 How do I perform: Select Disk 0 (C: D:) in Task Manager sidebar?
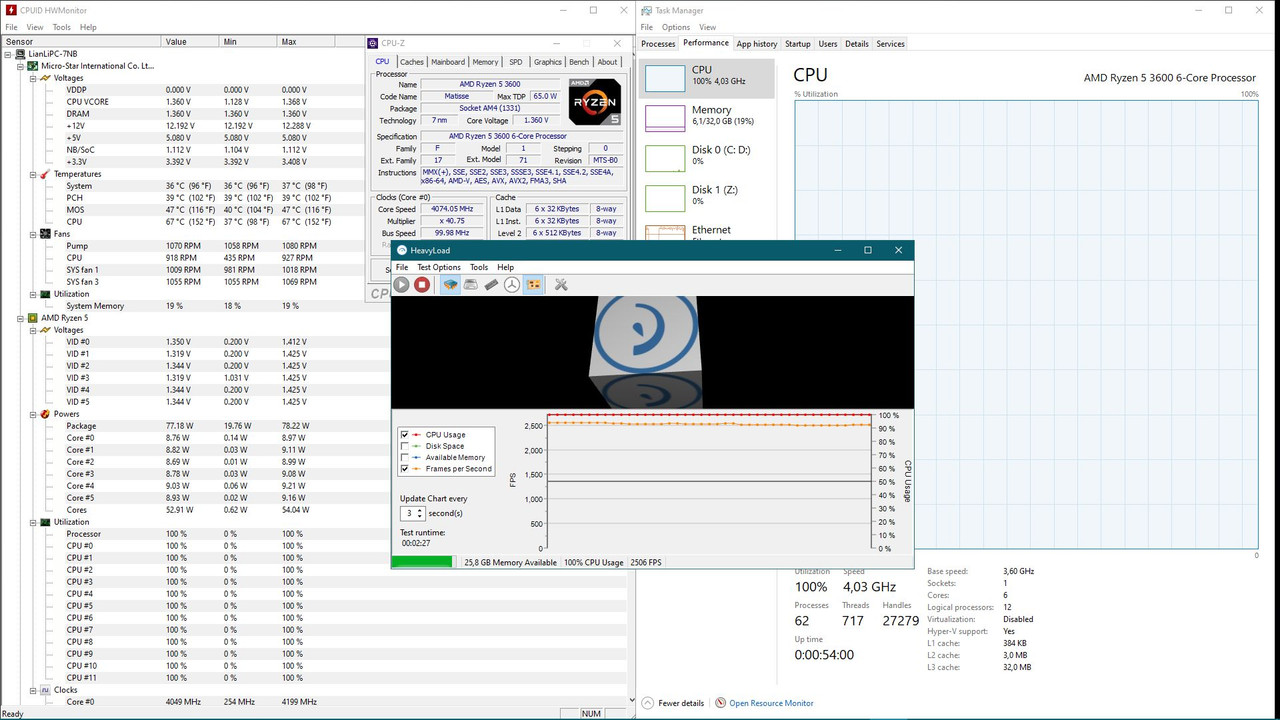coord(707,157)
